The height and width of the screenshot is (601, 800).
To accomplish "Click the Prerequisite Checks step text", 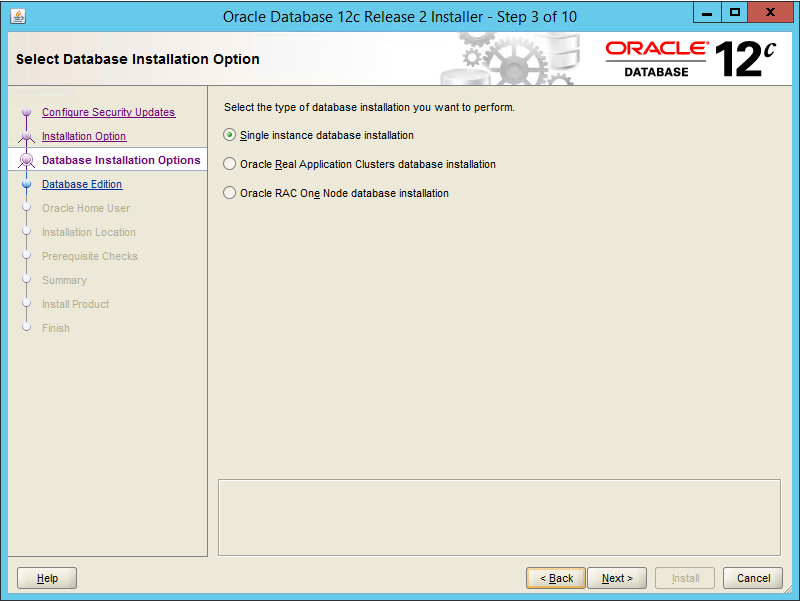I will tap(90, 256).
